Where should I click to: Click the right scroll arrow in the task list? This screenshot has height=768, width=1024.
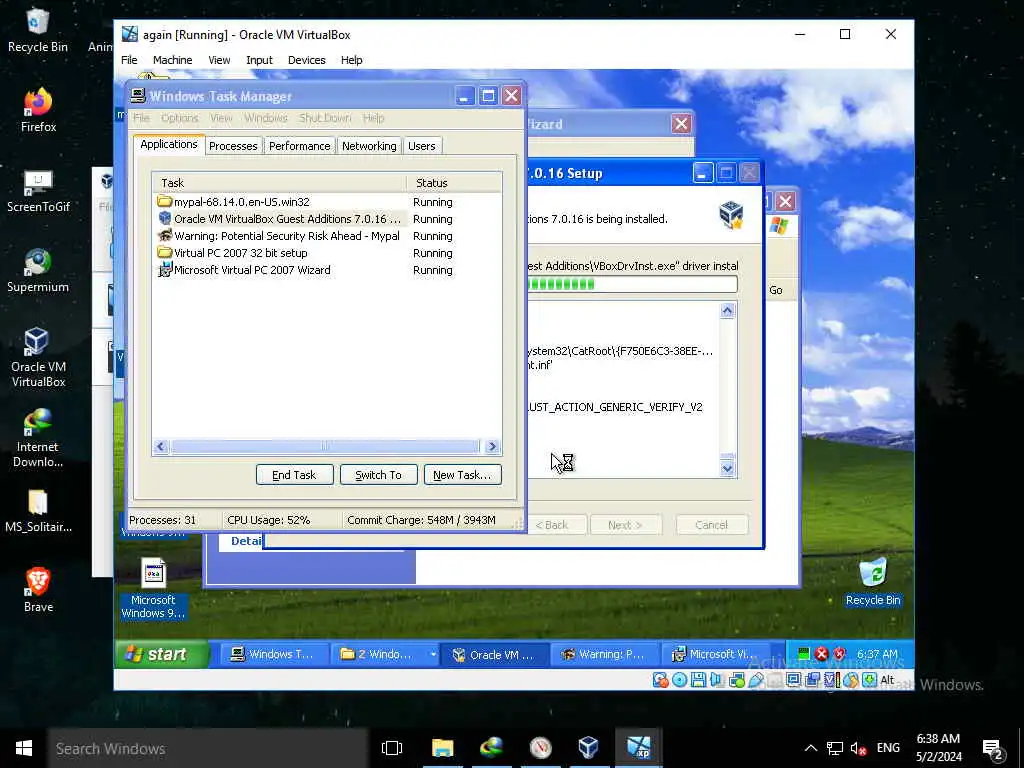pyautogui.click(x=492, y=447)
